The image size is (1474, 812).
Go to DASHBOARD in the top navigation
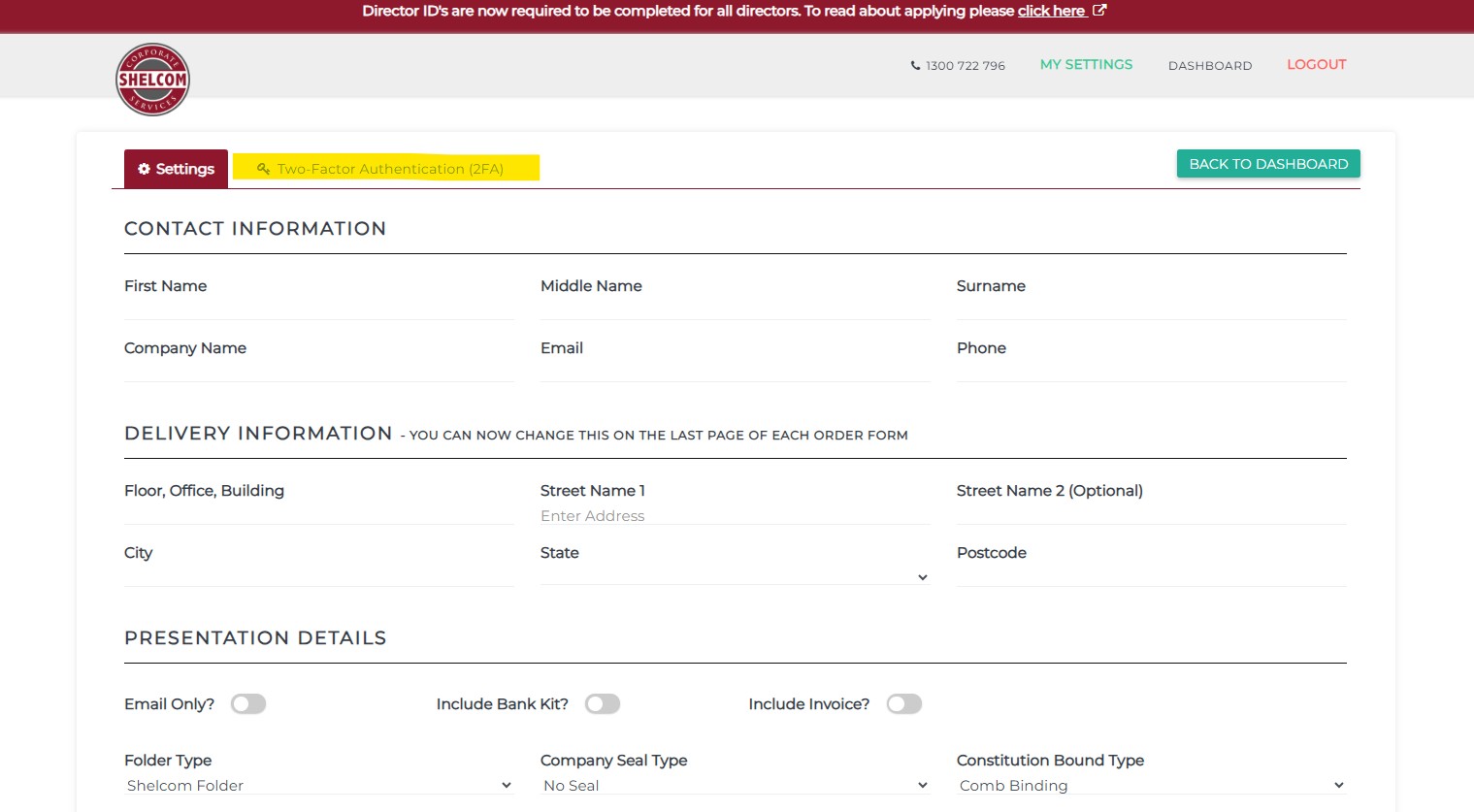(1210, 66)
